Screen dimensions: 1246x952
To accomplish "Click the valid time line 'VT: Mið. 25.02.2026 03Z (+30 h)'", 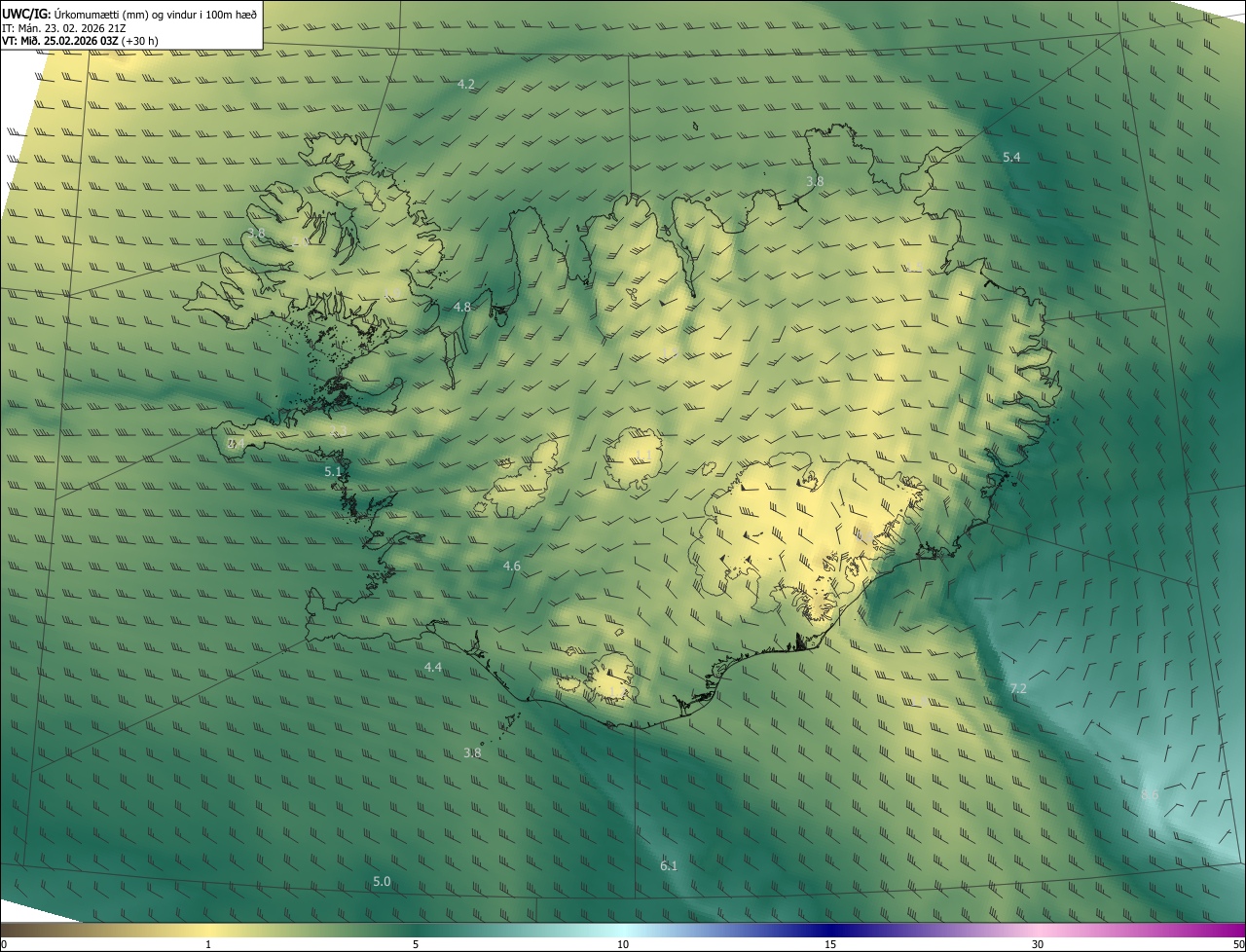I will click(x=80, y=41).
